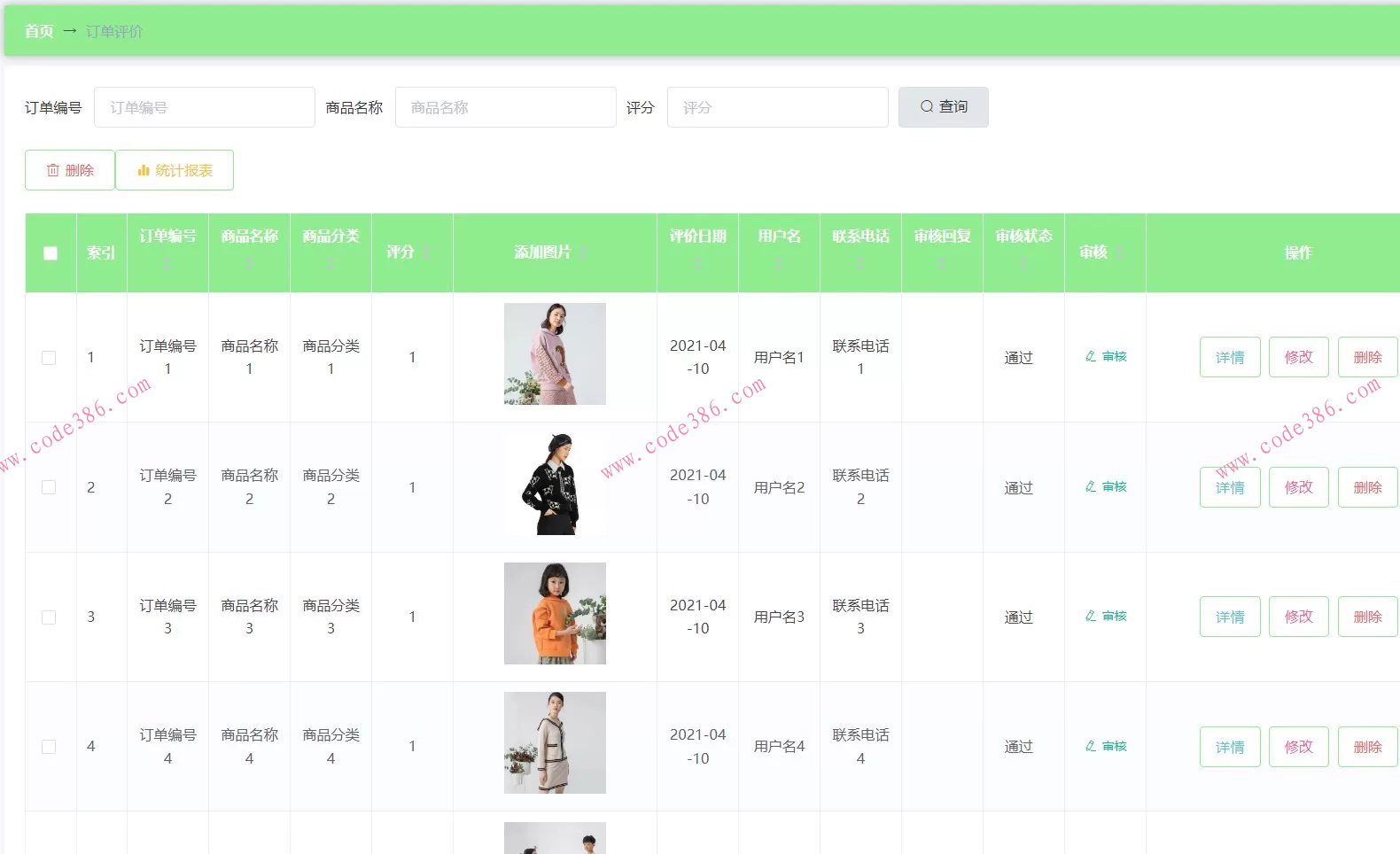1400x854 pixels.
Task: Focus the 订单编号 search input
Action: click(205, 107)
